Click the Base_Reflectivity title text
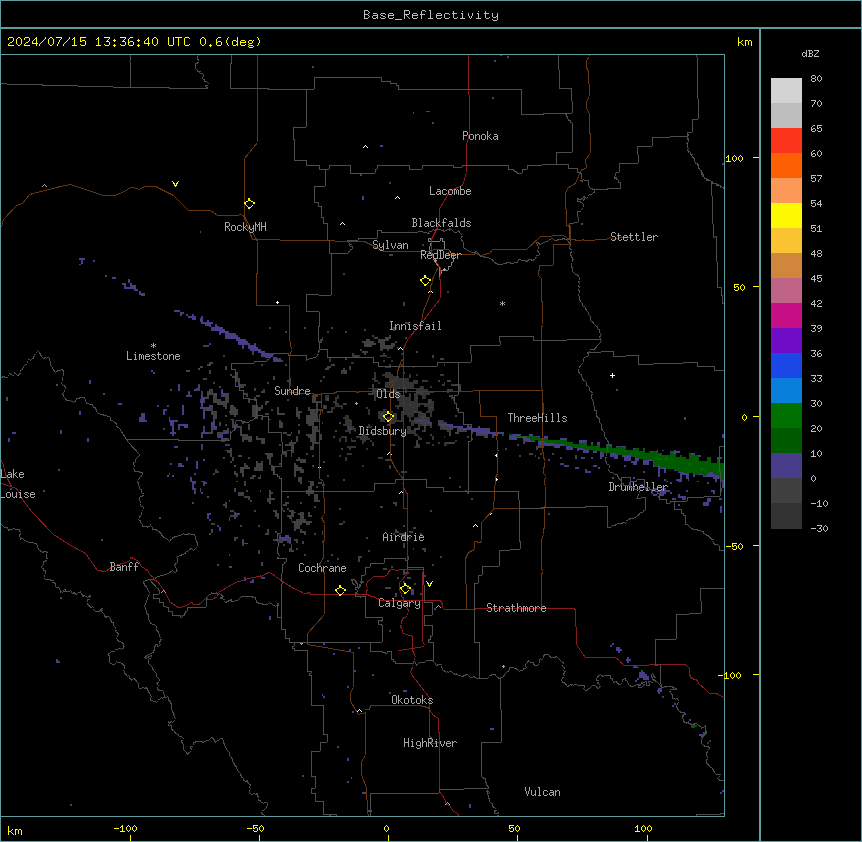The image size is (862, 842). coord(431,15)
